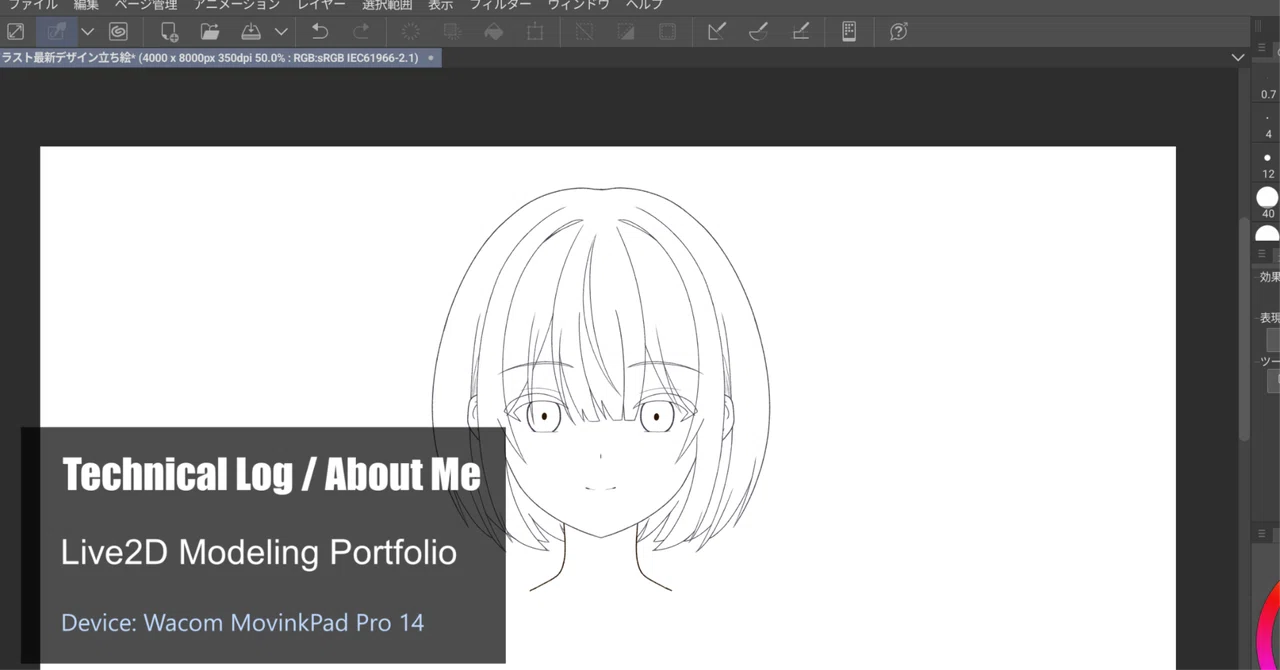Open the 編集 menu
The width and height of the screenshot is (1280, 670).
[86, 5]
